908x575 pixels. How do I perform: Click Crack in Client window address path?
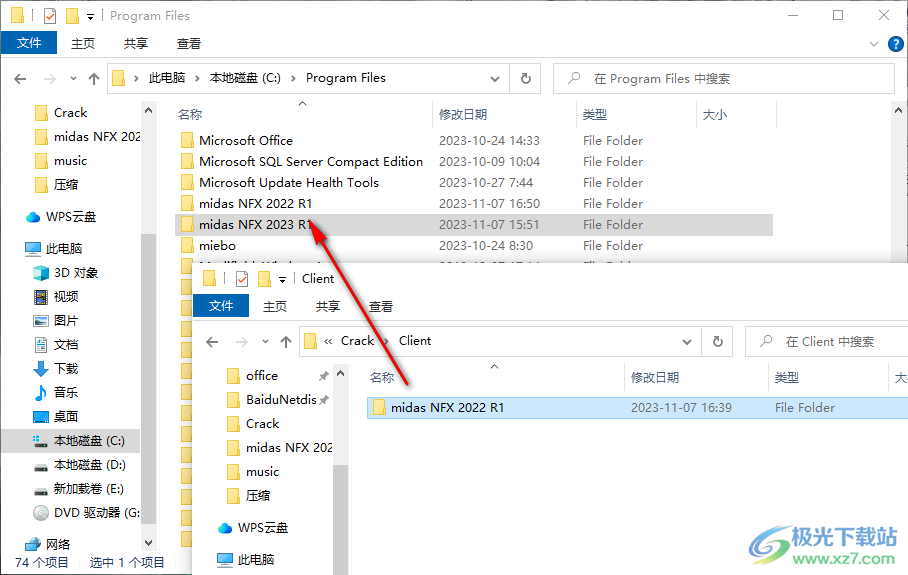tap(357, 341)
